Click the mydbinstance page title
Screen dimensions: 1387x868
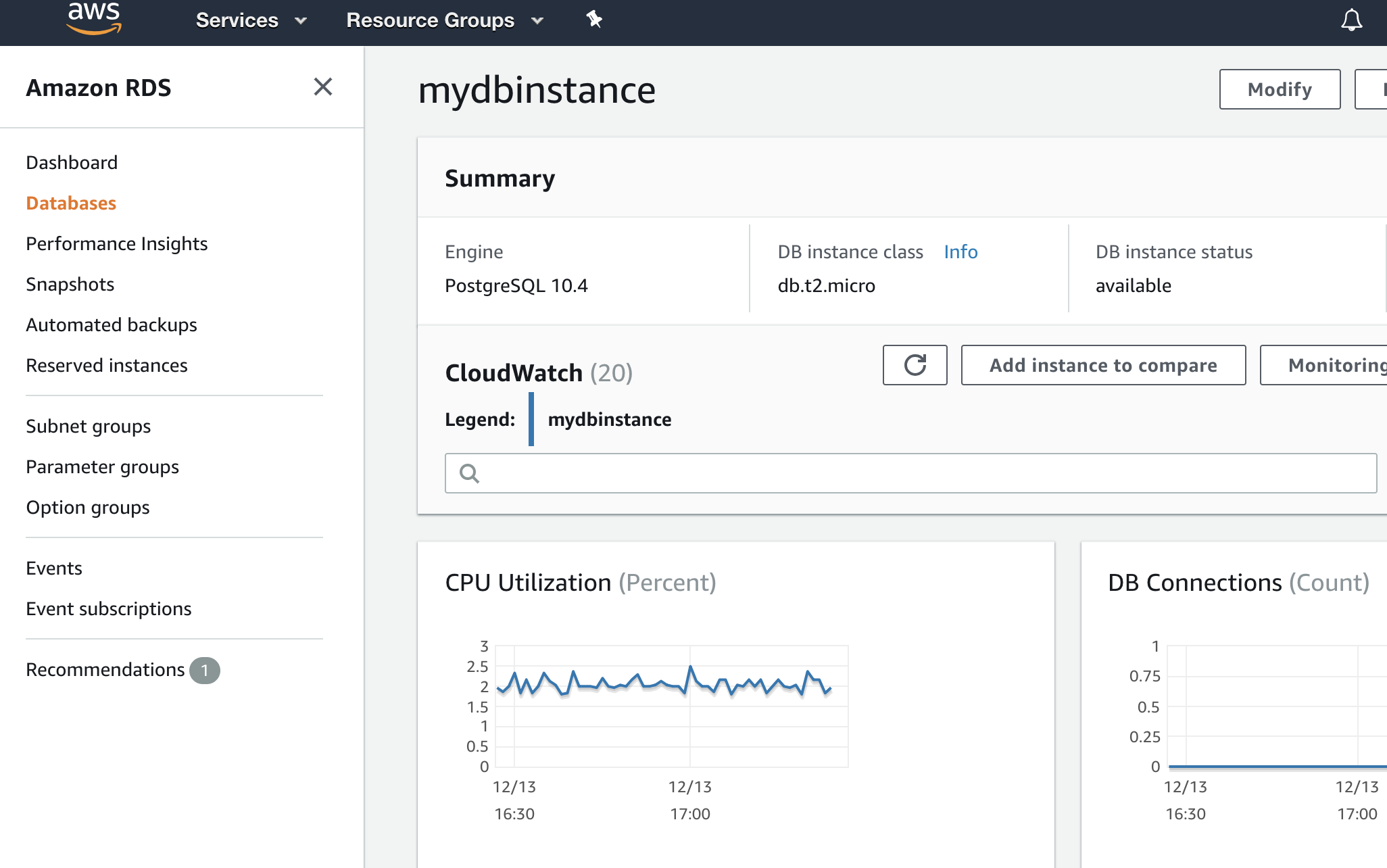click(537, 91)
